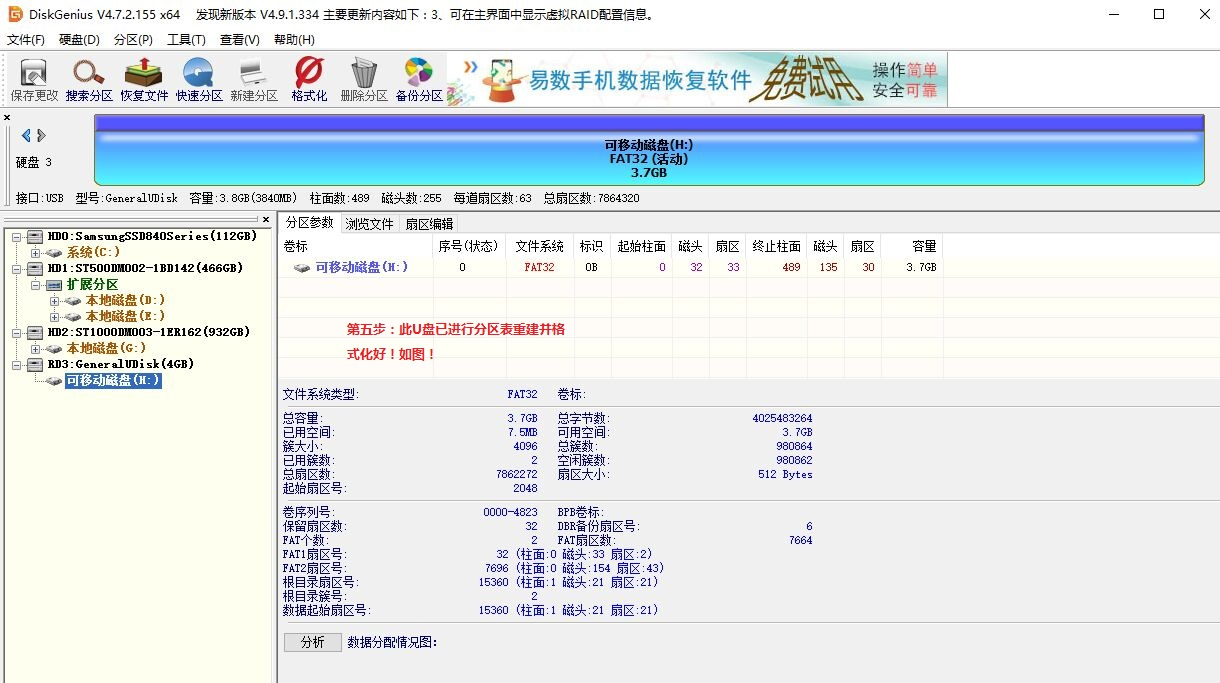Click the 终止柱面 column header
This screenshot has width=1220, height=683.
pos(776,246)
